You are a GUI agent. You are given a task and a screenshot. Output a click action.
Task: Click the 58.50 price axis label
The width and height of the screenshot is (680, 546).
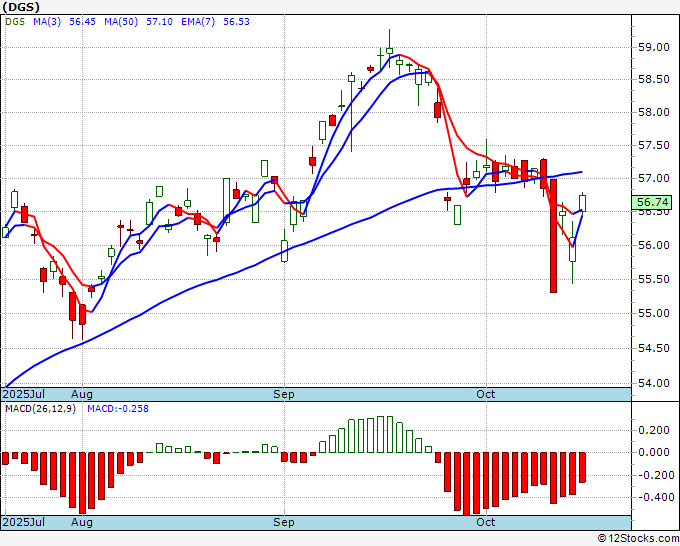point(654,80)
